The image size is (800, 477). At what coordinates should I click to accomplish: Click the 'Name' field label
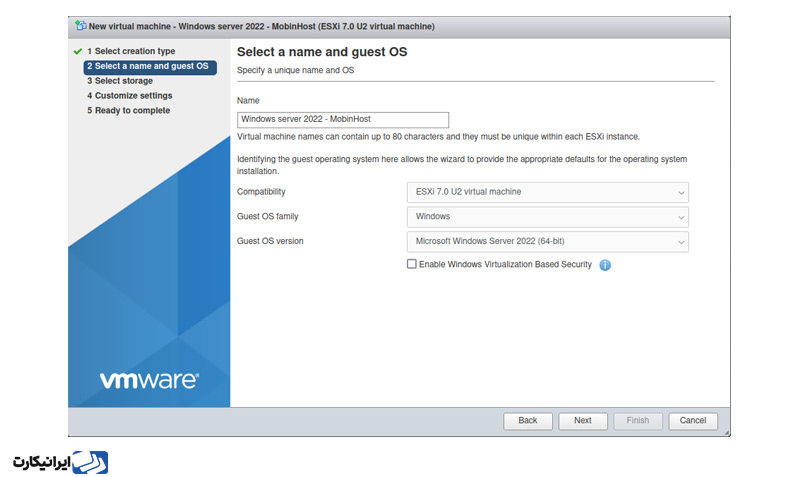pyautogui.click(x=248, y=101)
